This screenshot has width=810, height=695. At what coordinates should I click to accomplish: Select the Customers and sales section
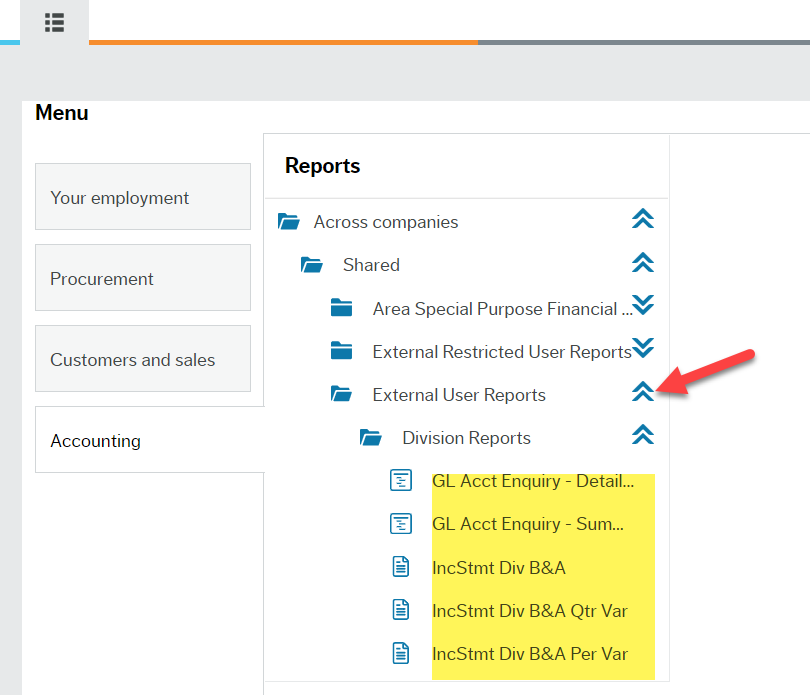(x=142, y=359)
